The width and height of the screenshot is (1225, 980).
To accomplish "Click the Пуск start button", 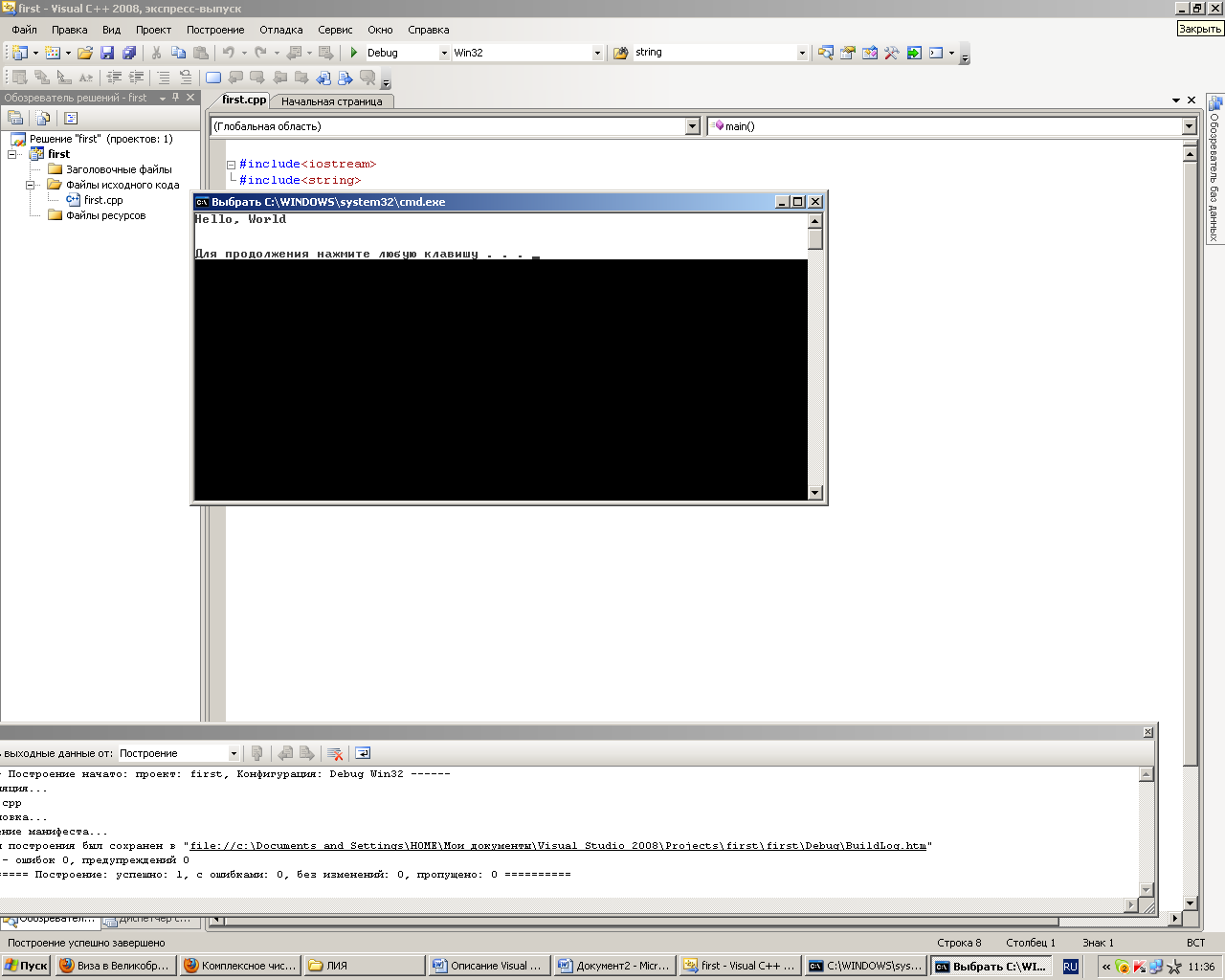I will (x=26, y=966).
